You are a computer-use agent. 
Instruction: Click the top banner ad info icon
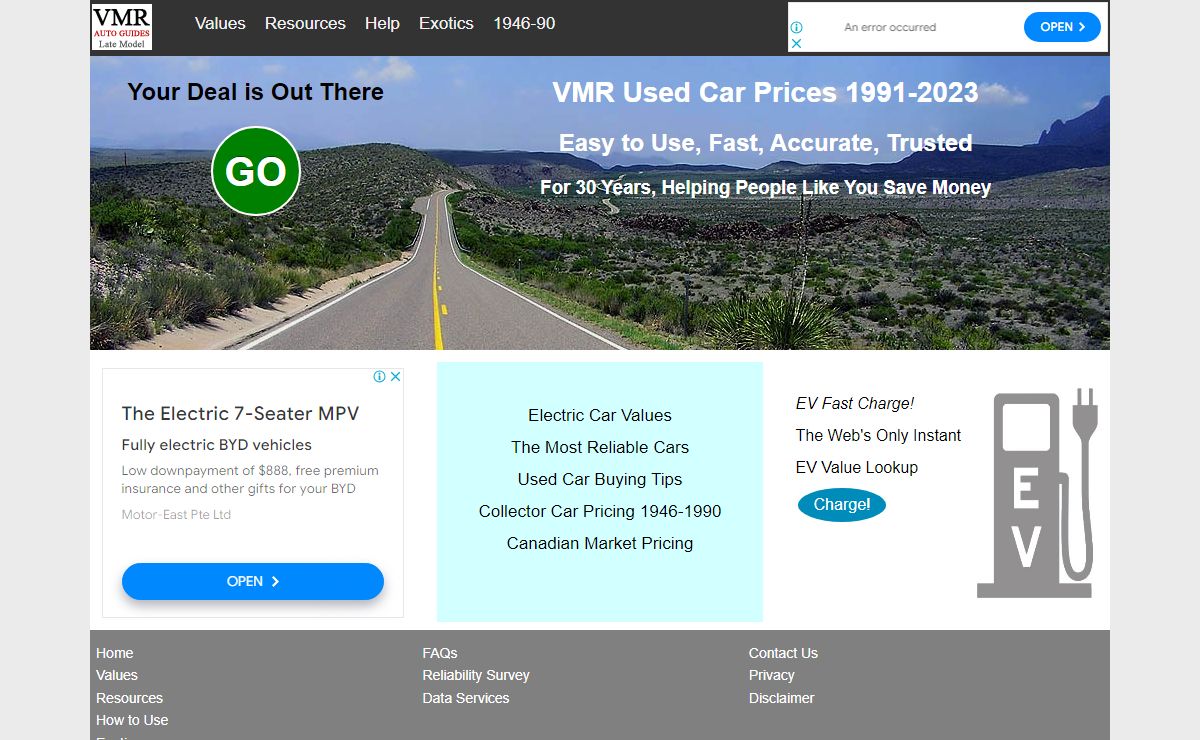[797, 28]
